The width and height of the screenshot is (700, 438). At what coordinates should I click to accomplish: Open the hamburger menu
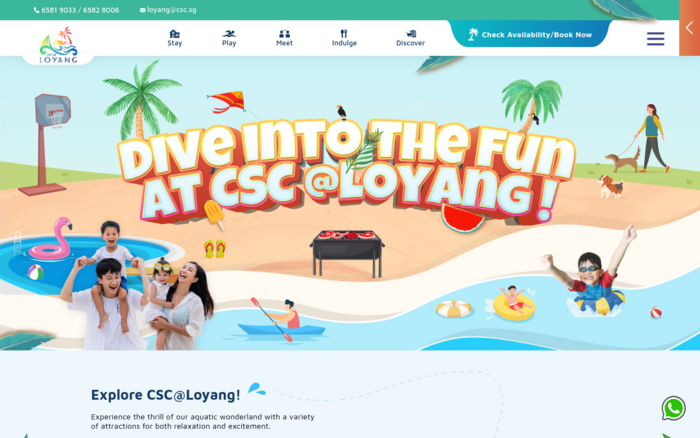click(x=655, y=38)
